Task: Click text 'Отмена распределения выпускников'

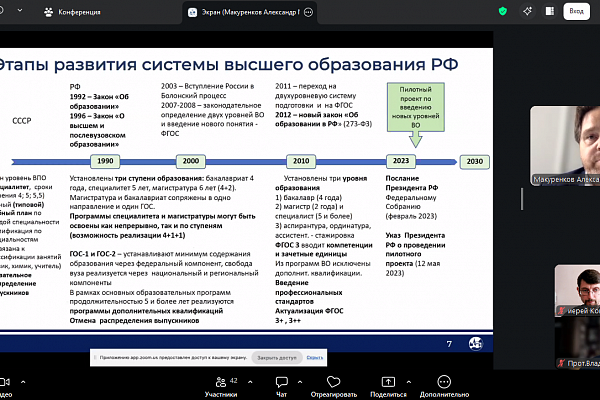Action: [x=134, y=321]
